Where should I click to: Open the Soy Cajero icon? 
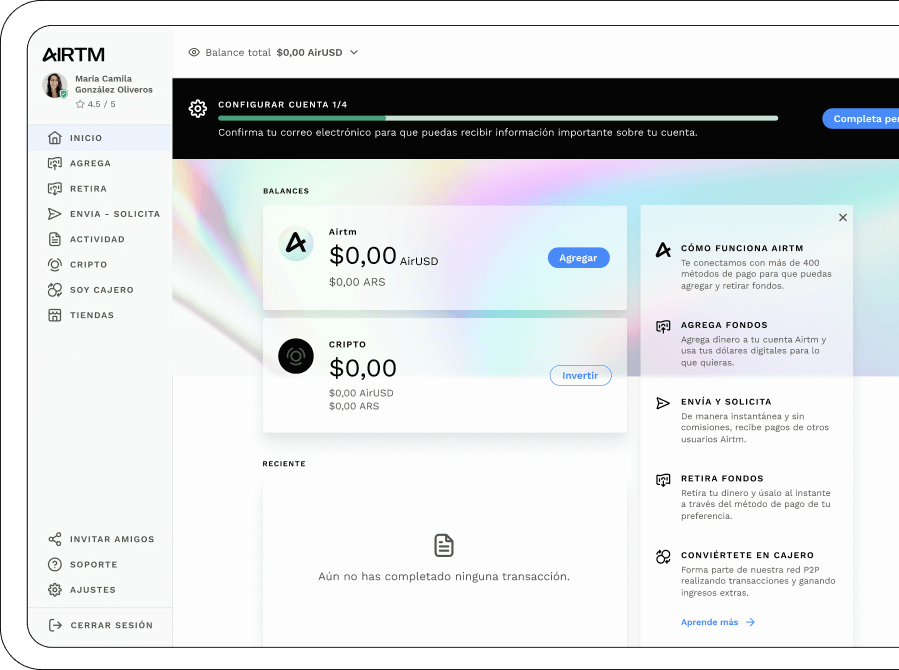55,290
